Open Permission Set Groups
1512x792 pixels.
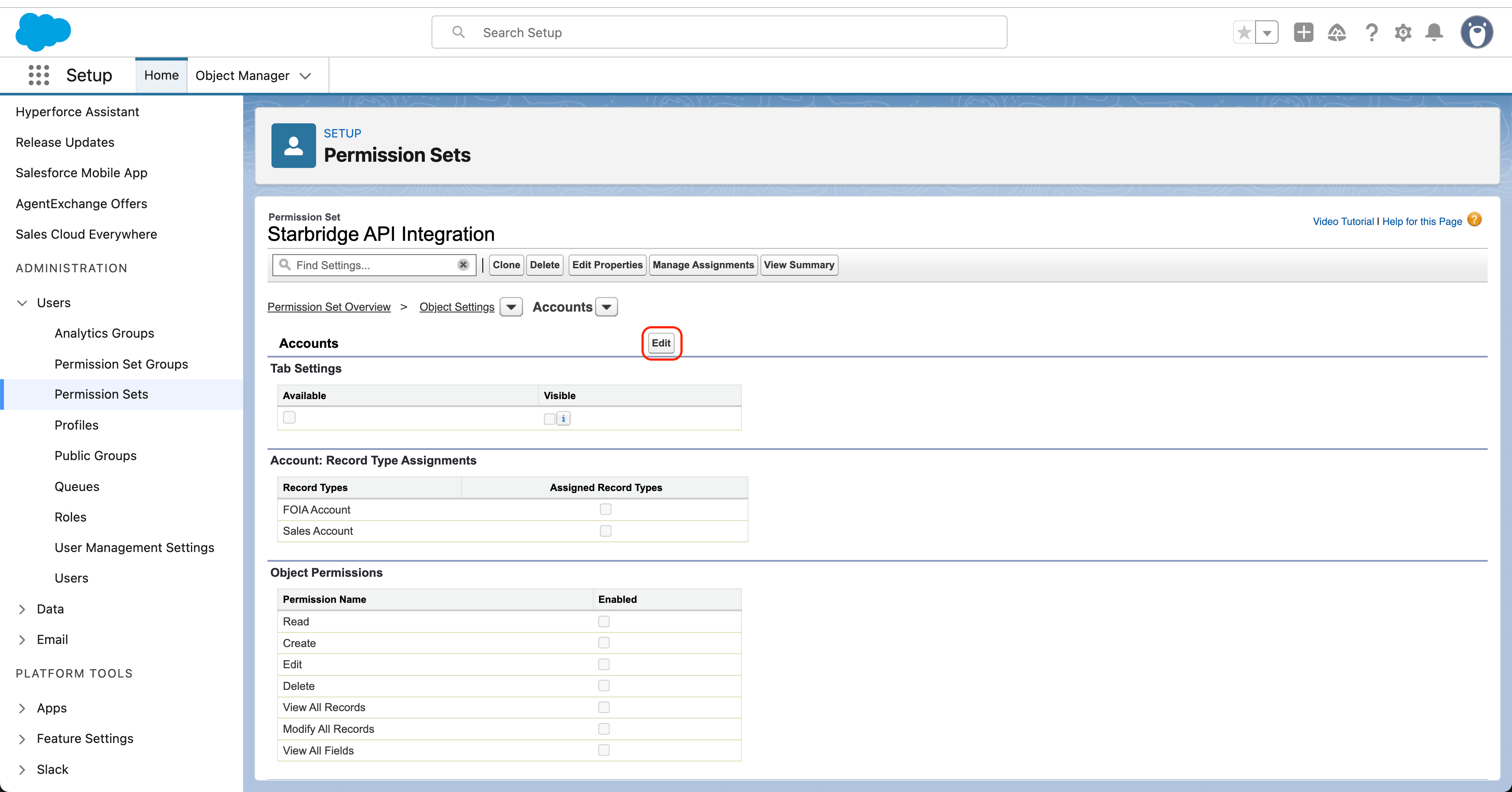pos(121,364)
